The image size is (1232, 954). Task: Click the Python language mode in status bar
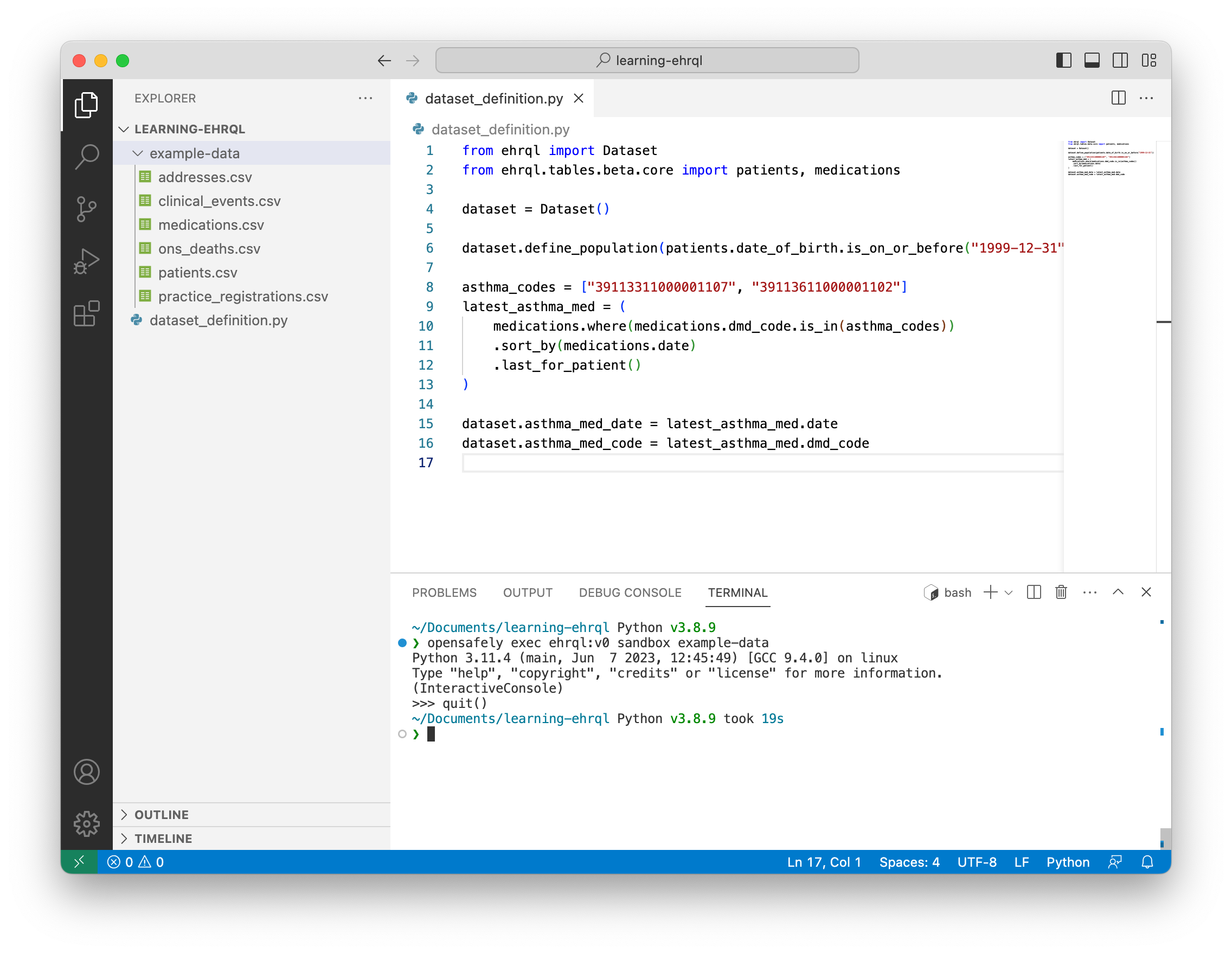(1067, 862)
